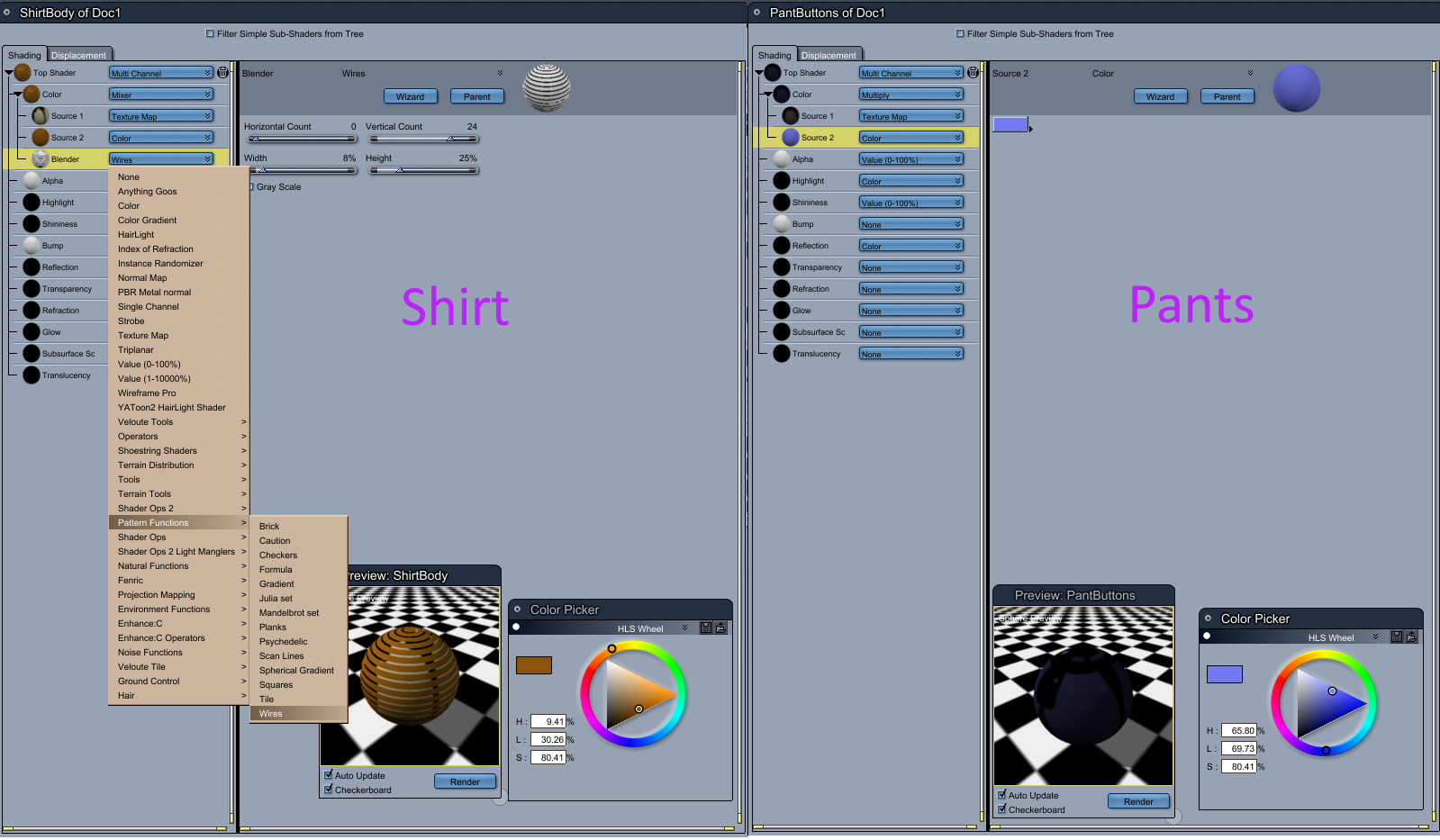The width and height of the screenshot is (1440, 840).
Task: Click the trash icon in PantButtons Top Shader row
Action: [973, 72]
